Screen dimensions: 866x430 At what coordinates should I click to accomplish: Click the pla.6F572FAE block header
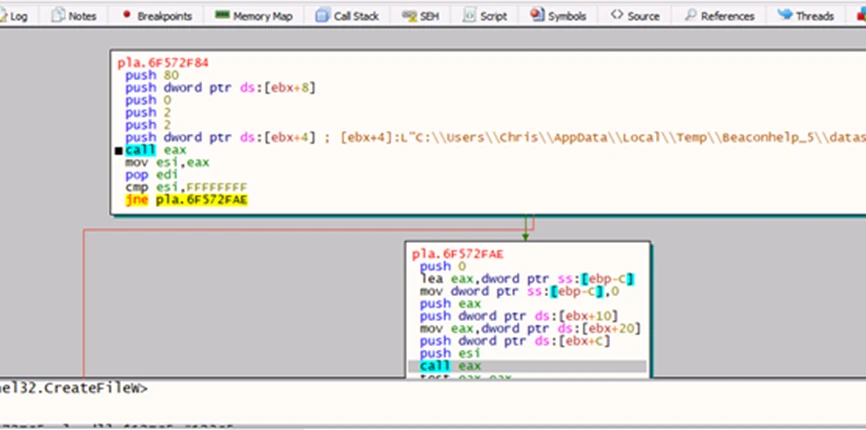coord(458,254)
